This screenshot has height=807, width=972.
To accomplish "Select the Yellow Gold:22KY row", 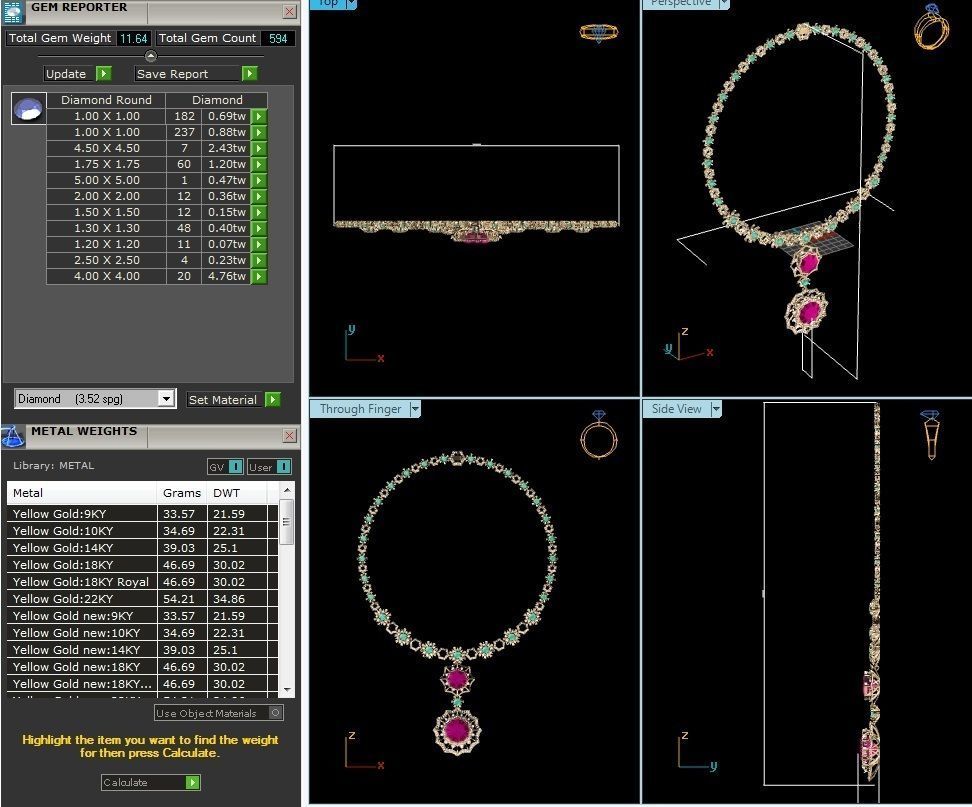I will tap(143, 599).
